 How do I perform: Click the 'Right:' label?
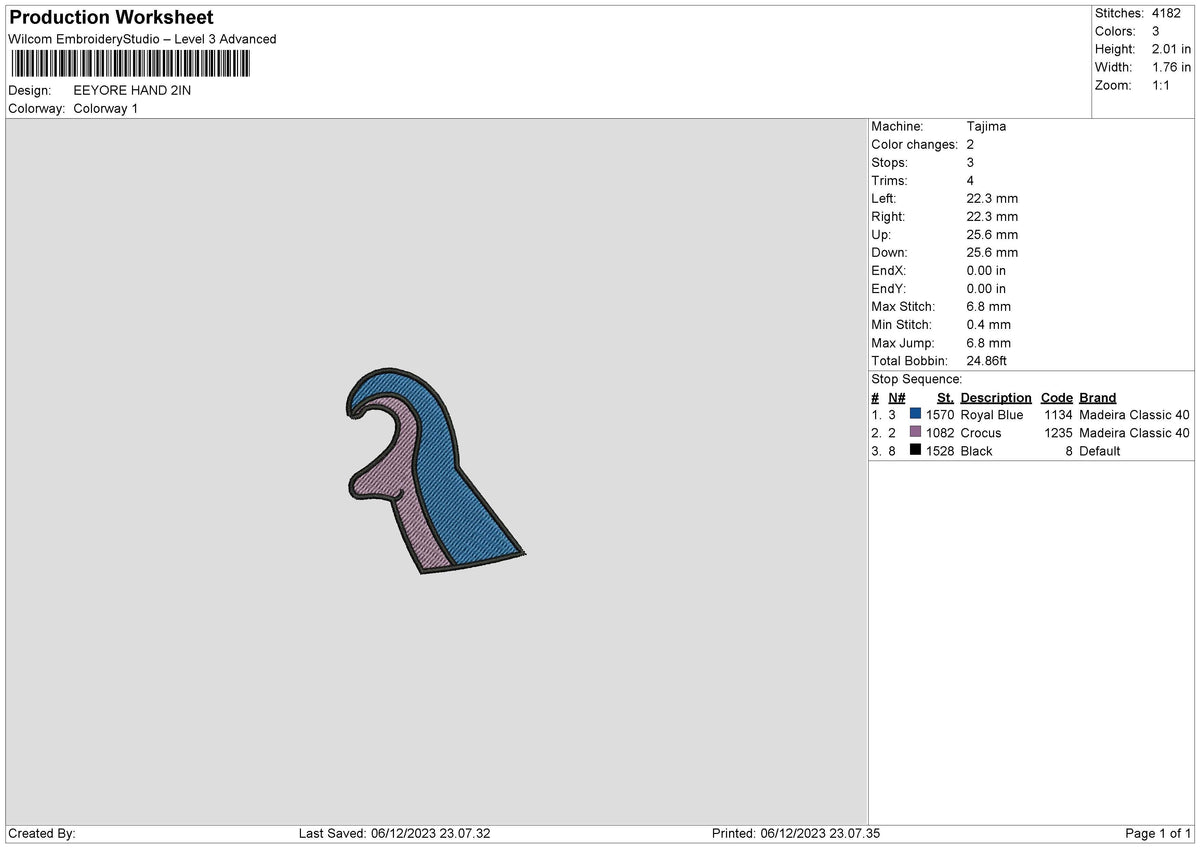click(888, 216)
